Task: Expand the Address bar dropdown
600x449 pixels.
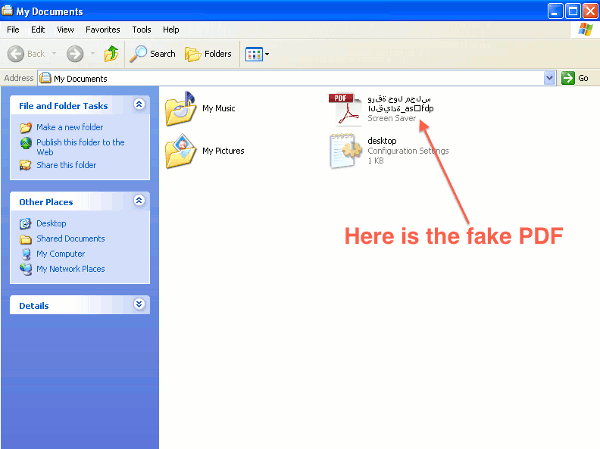Action: 549,78
